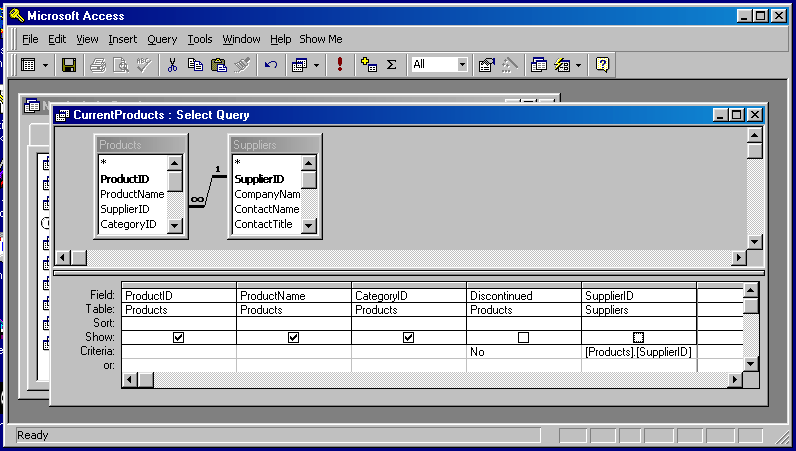Image resolution: width=796 pixels, height=451 pixels.
Task: Open the Query menu
Action: pyautogui.click(x=162, y=39)
